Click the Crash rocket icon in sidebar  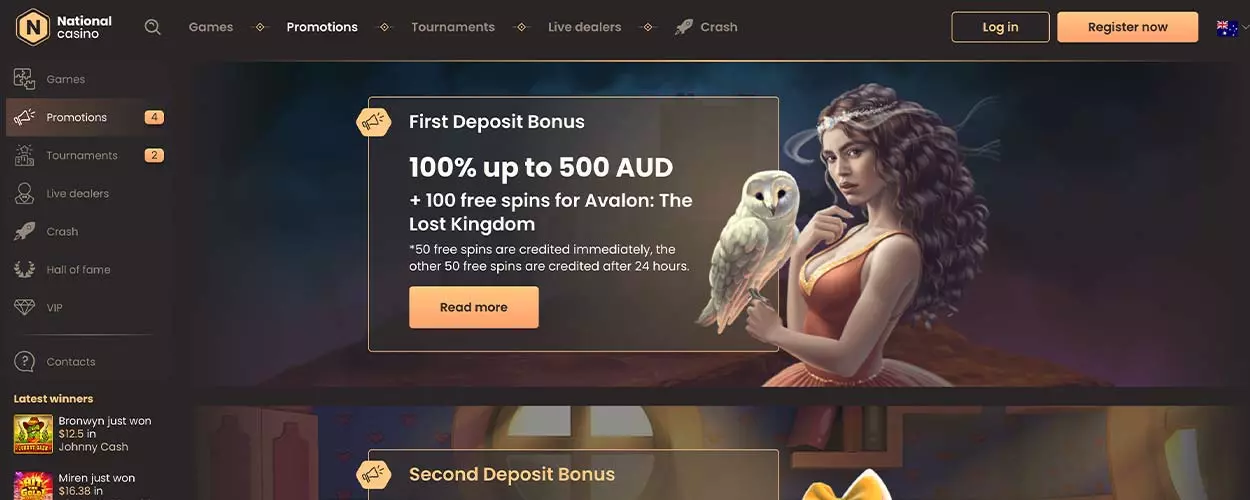click(x=25, y=231)
